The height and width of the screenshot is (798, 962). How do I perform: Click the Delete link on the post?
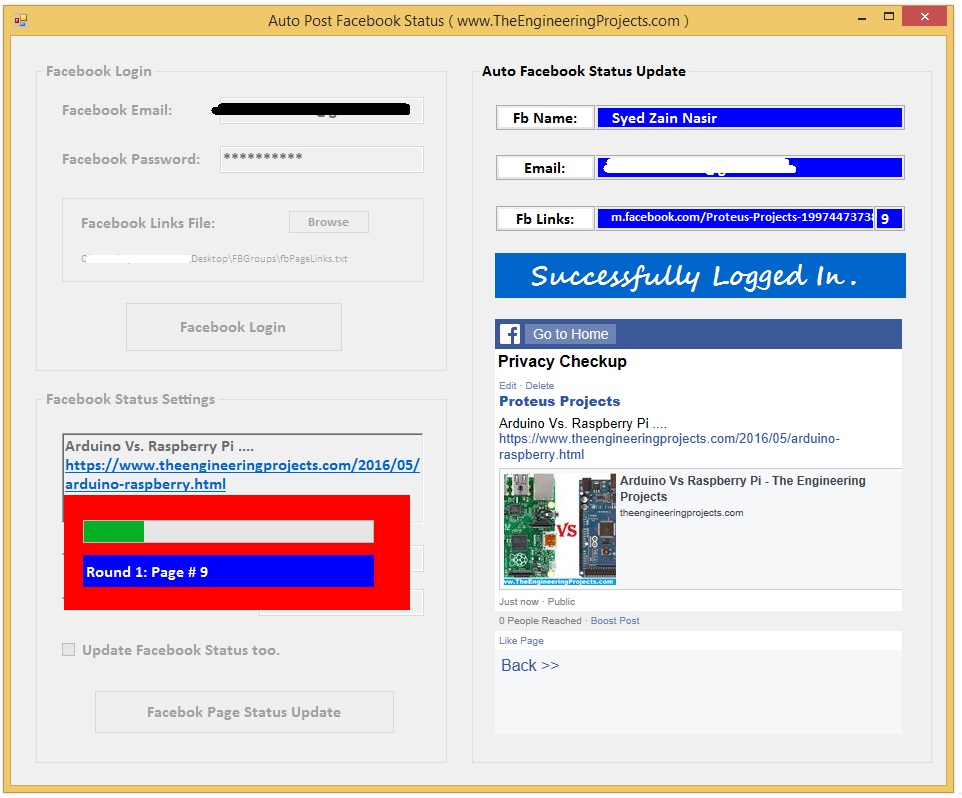click(x=540, y=386)
